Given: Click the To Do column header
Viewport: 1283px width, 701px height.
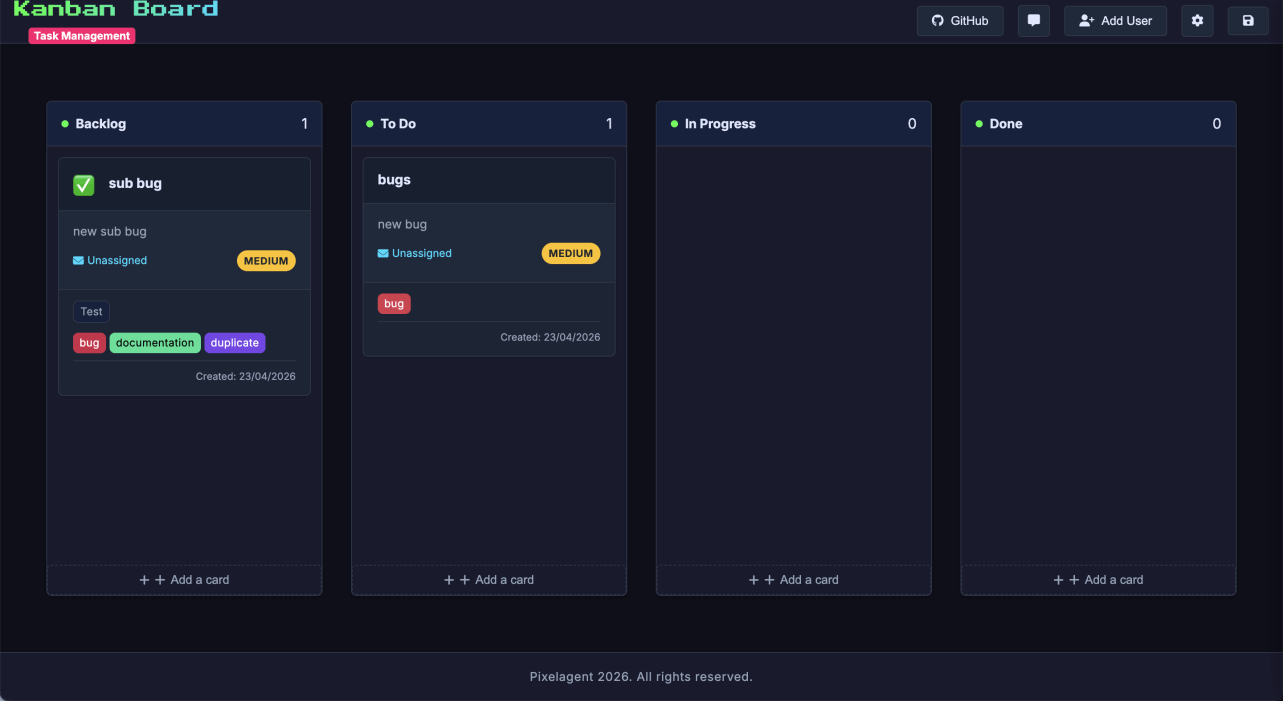Looking at the screenshot, I should point(489,124).
